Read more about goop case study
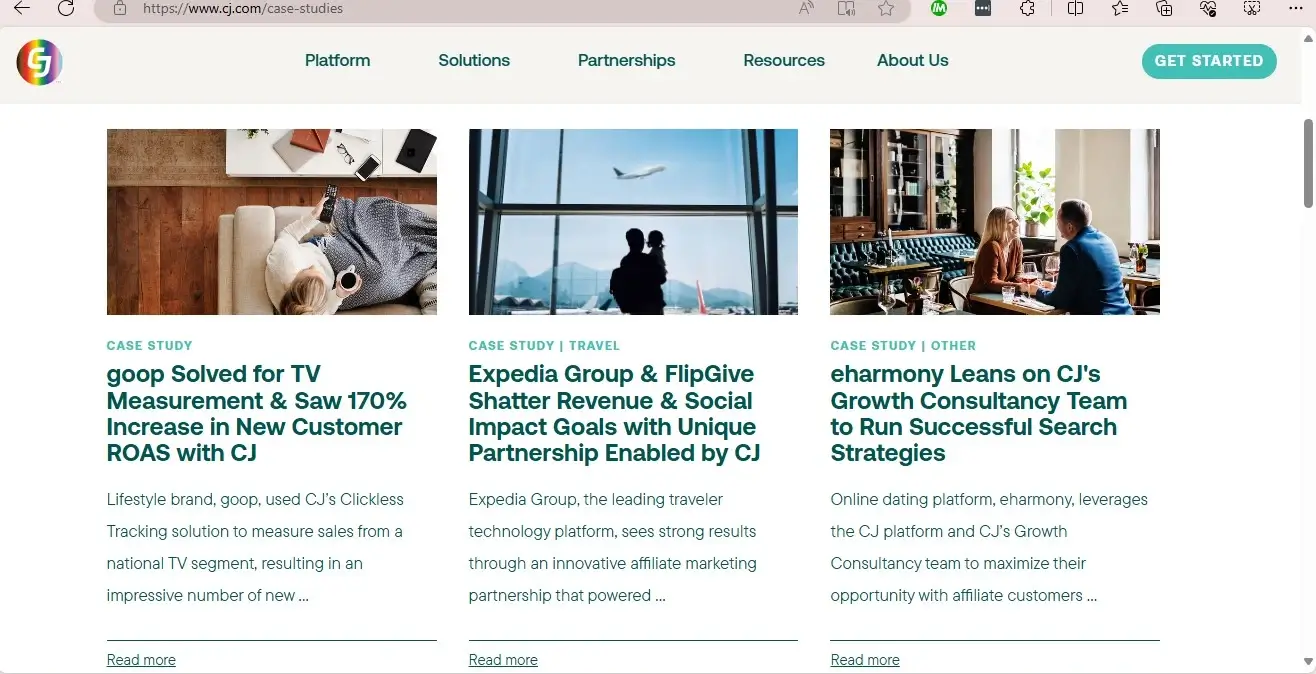 [141, 660]
